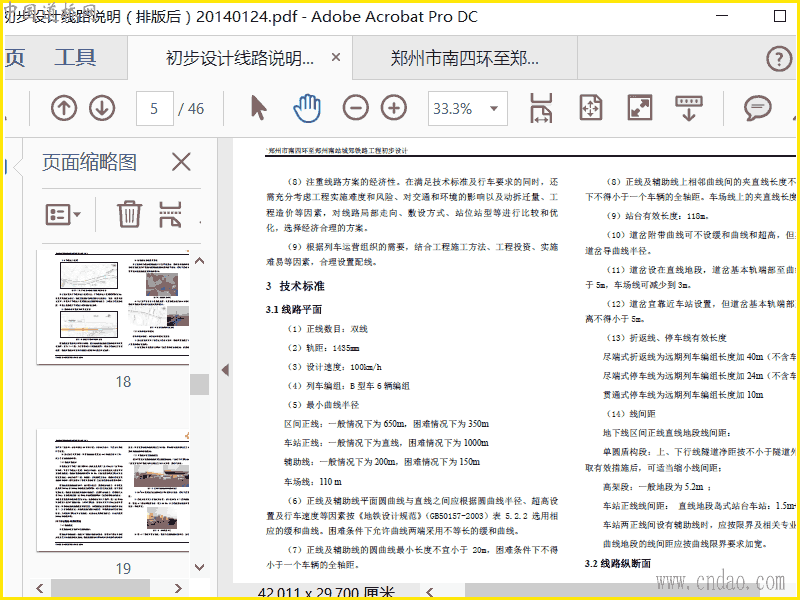The height and width of the screenshot is (600, 800).
Task: Open the comment speech bubble tool
Action: pyautogui.click(x=758, y=108)
